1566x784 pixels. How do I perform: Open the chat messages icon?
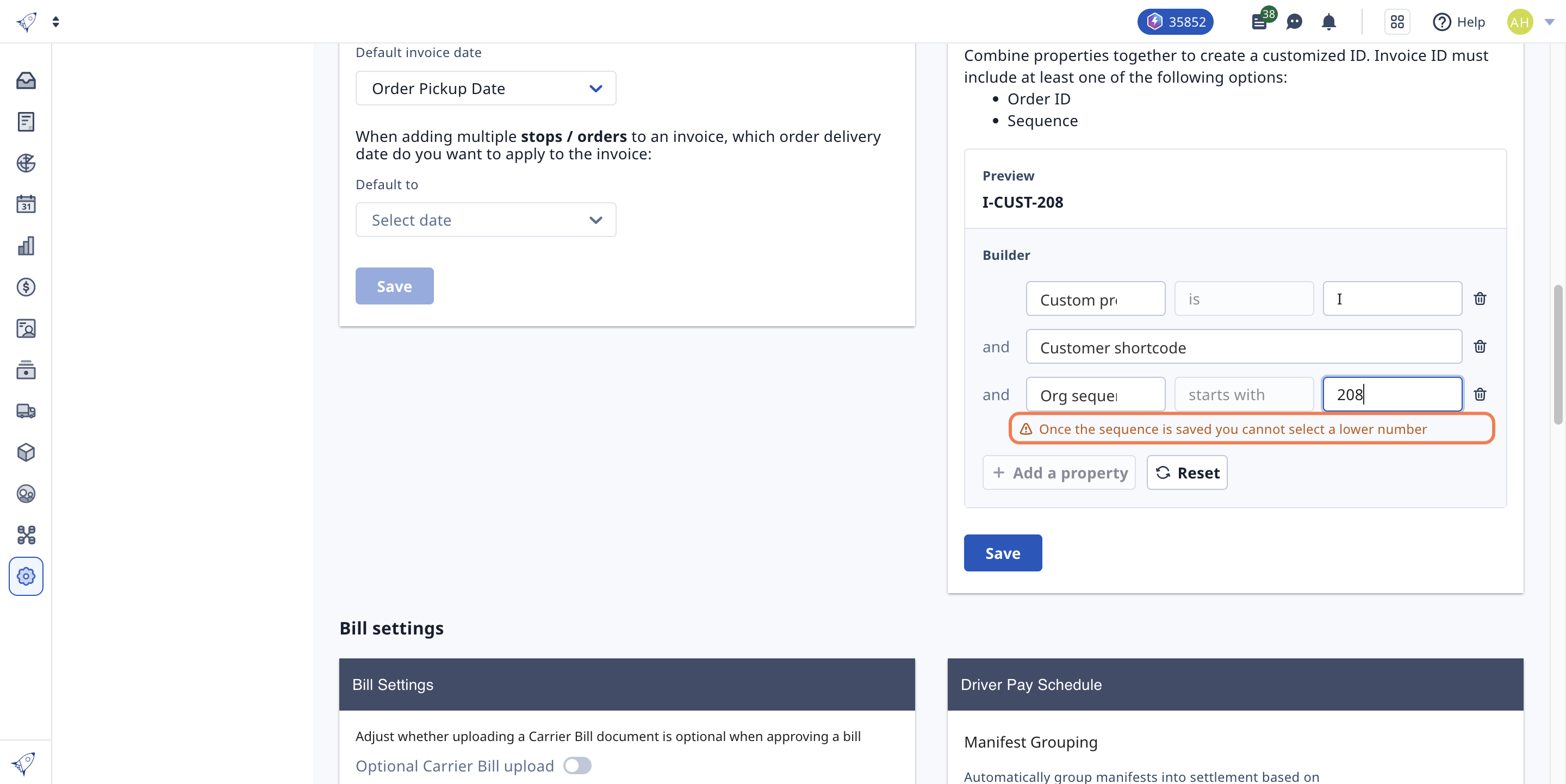pyautogui.click(x=1294, y=22)
